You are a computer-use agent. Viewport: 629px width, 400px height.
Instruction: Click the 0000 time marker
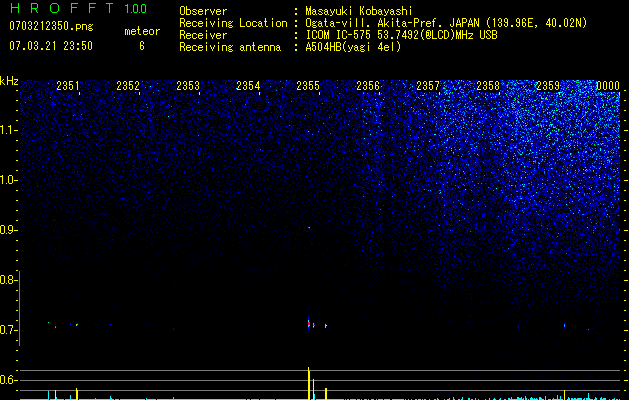click(608, 86)
